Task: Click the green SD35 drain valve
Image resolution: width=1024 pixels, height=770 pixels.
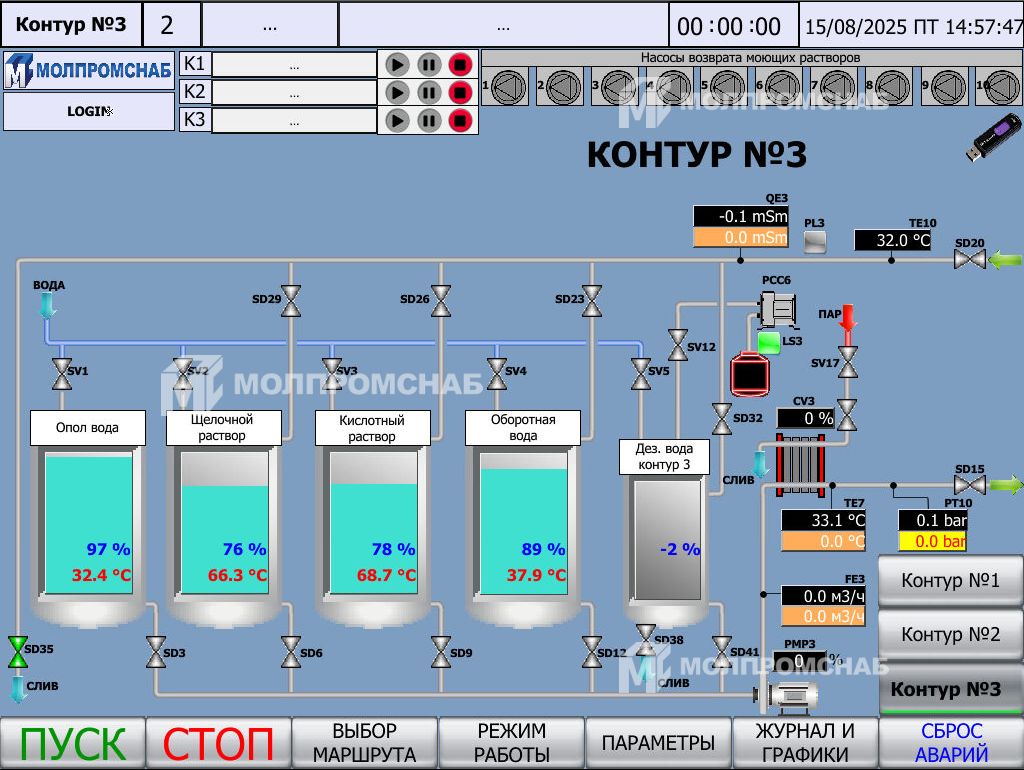Action: [17, 652]
